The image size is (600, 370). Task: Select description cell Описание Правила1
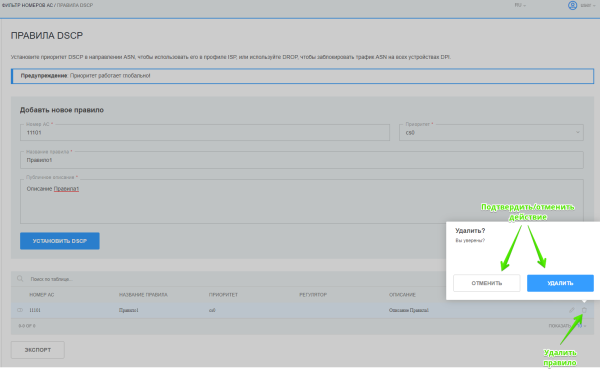(409, 310)
